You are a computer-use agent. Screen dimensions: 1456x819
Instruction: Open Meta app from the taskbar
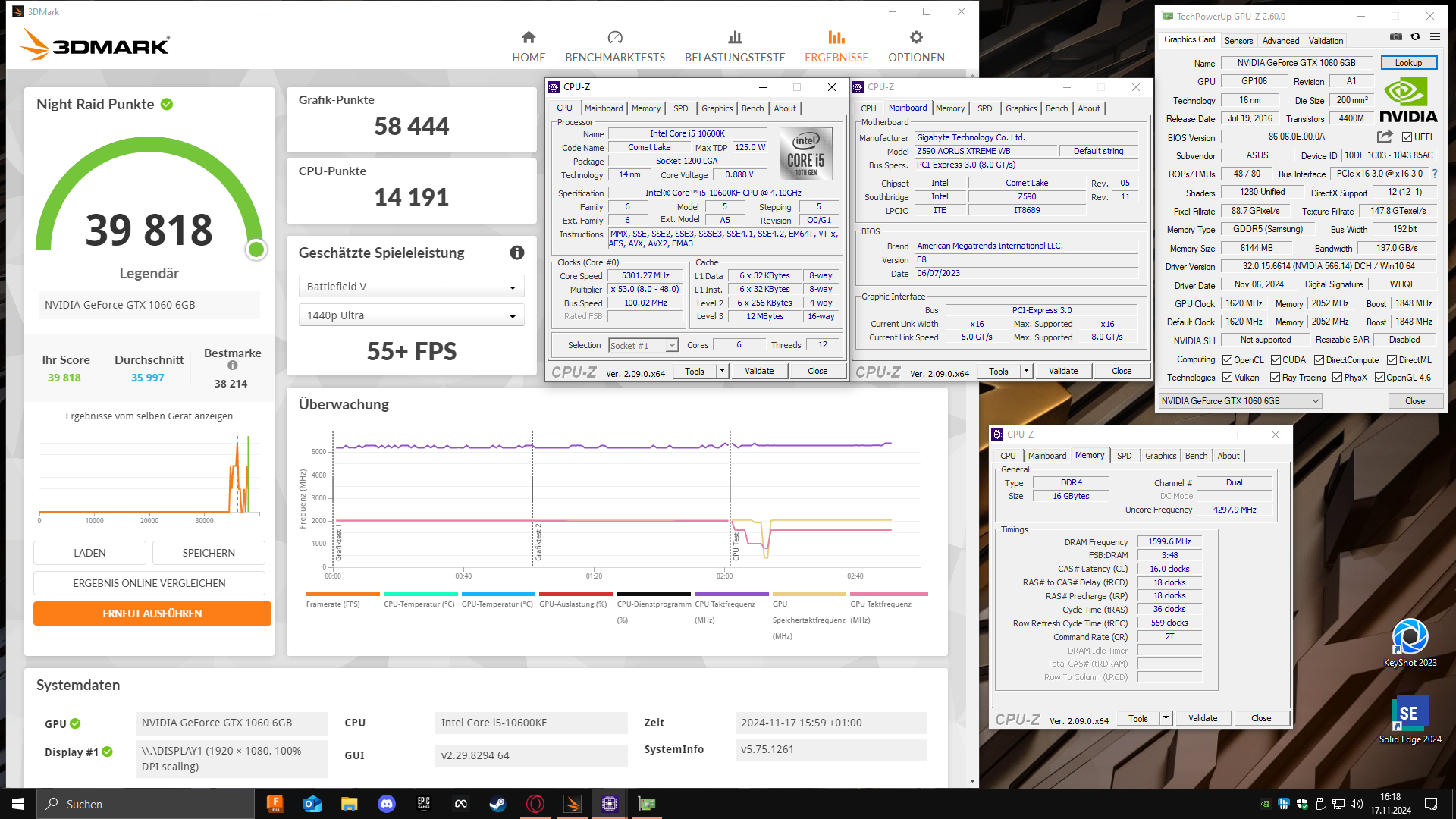point(460,804)
